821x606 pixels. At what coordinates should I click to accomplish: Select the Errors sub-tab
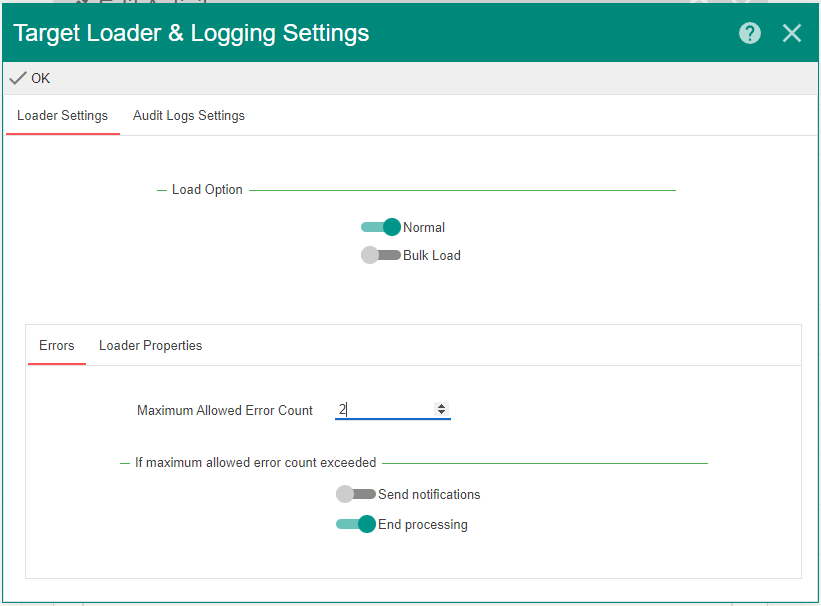(57, 345)
